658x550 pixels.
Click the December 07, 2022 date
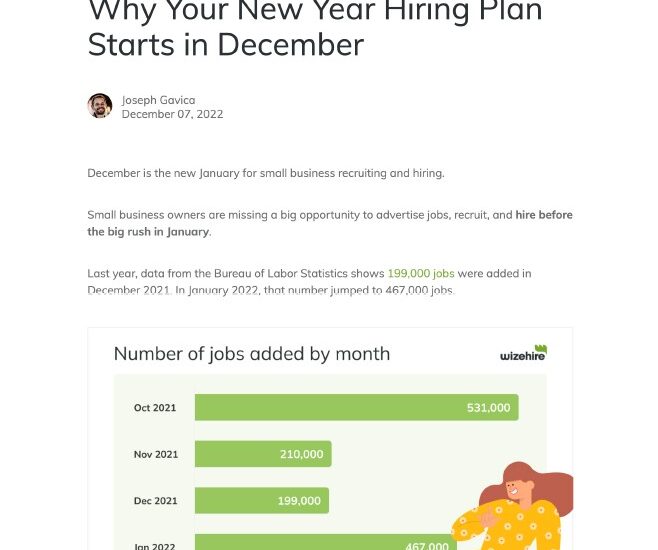pyautogui.click(x=172, y=114)
